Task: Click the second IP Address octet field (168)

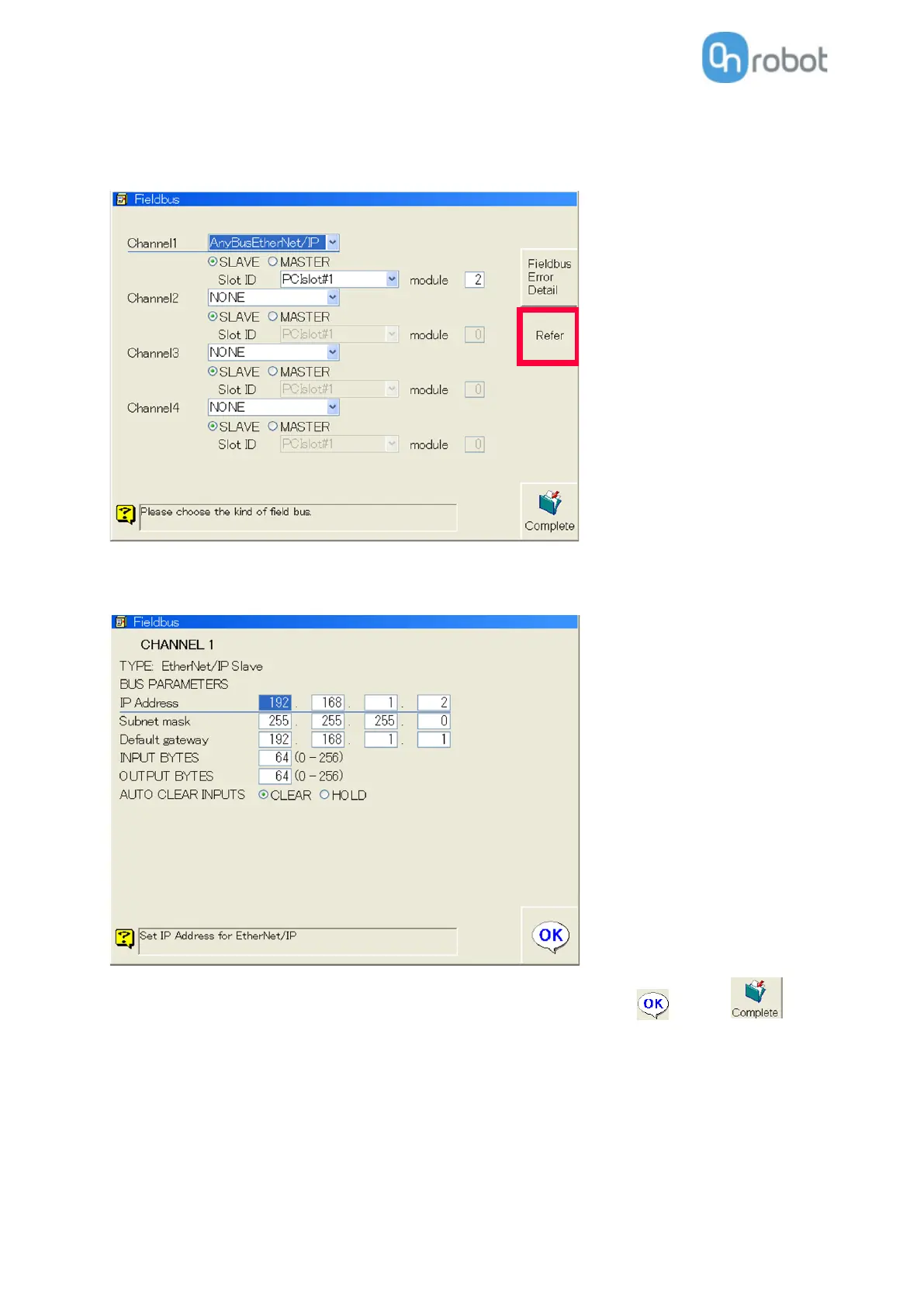Action: pyautogui.click(x=328, y=703)
